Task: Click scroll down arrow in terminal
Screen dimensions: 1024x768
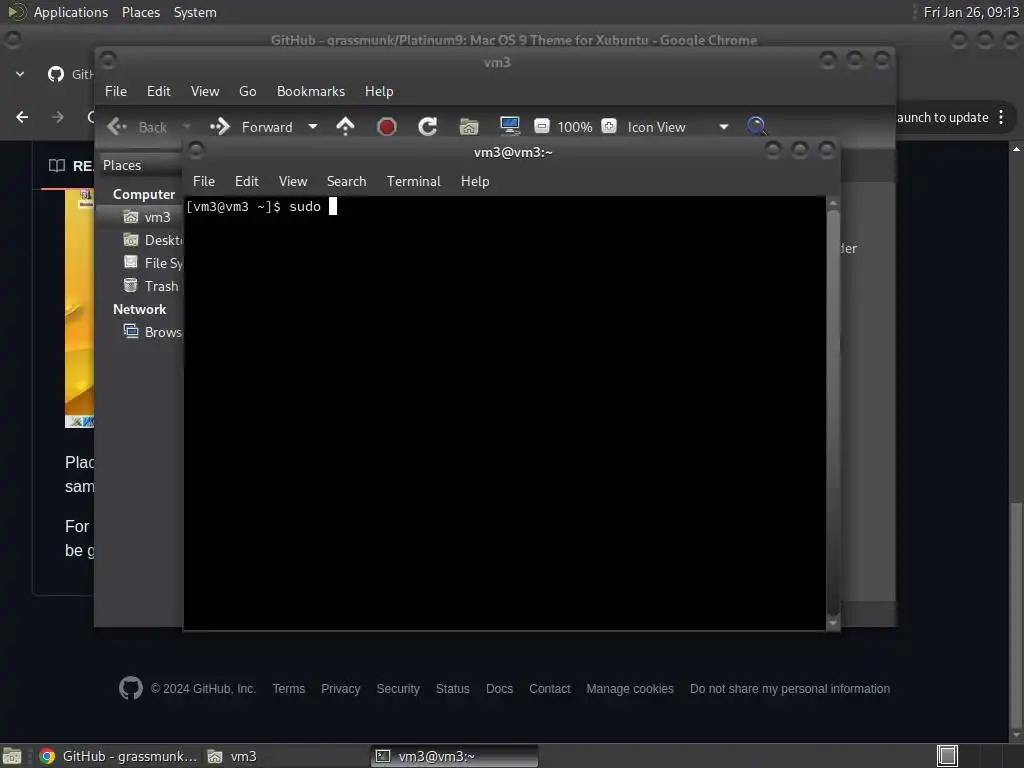Action: [x=833, y=624]
